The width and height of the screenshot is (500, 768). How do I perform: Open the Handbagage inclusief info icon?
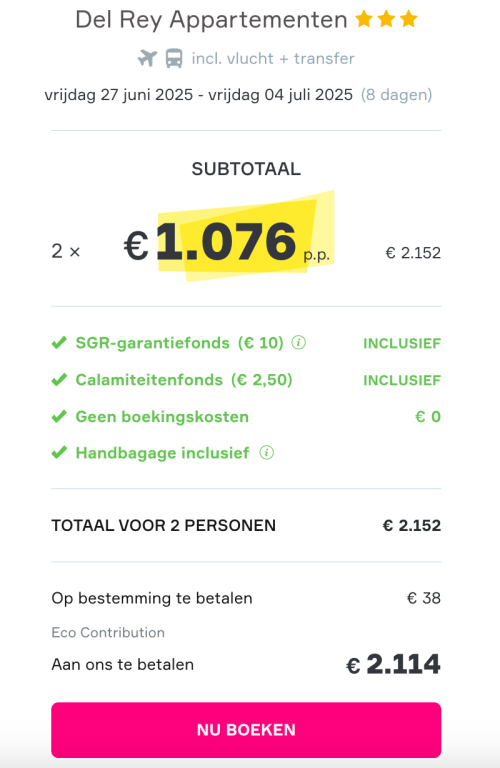pos(266,453)
